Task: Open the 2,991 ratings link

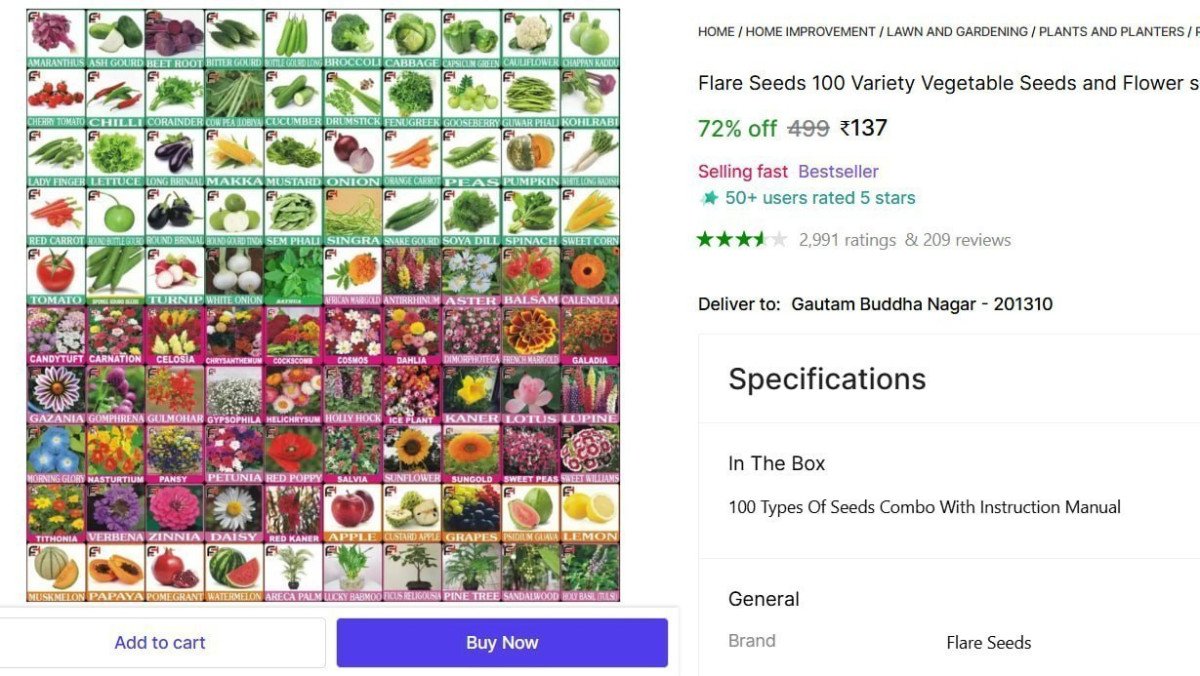Action: (x=848, y=240)
